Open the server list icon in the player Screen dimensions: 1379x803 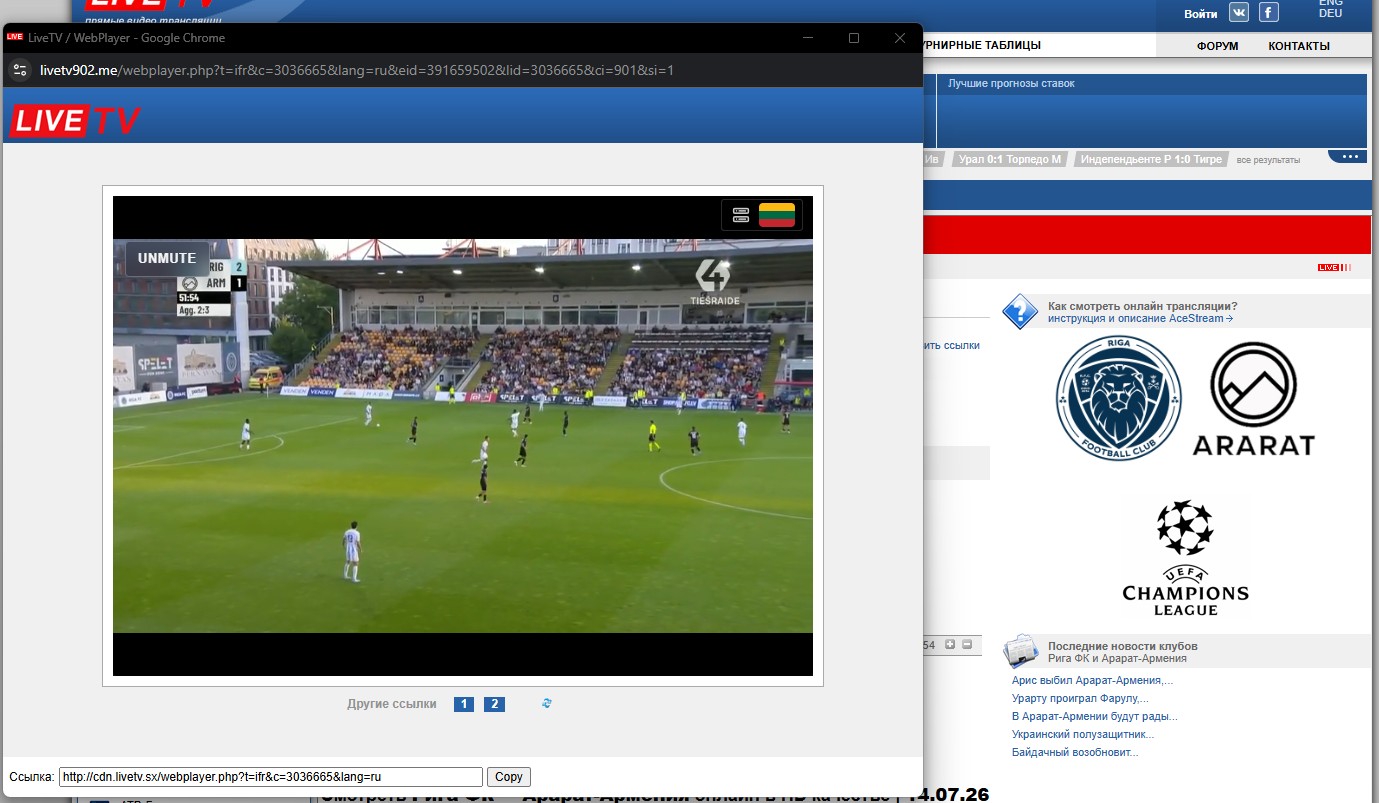point(741,215)
